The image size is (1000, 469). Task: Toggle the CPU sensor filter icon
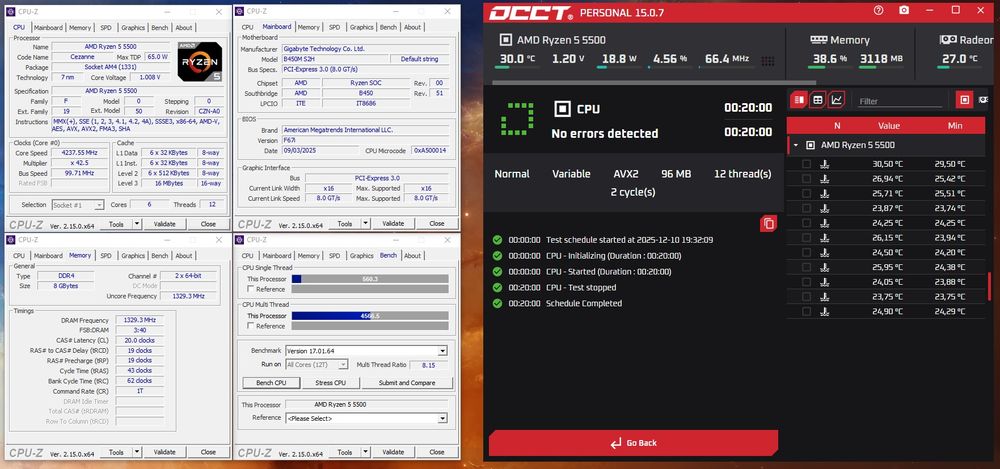(964, 100)
